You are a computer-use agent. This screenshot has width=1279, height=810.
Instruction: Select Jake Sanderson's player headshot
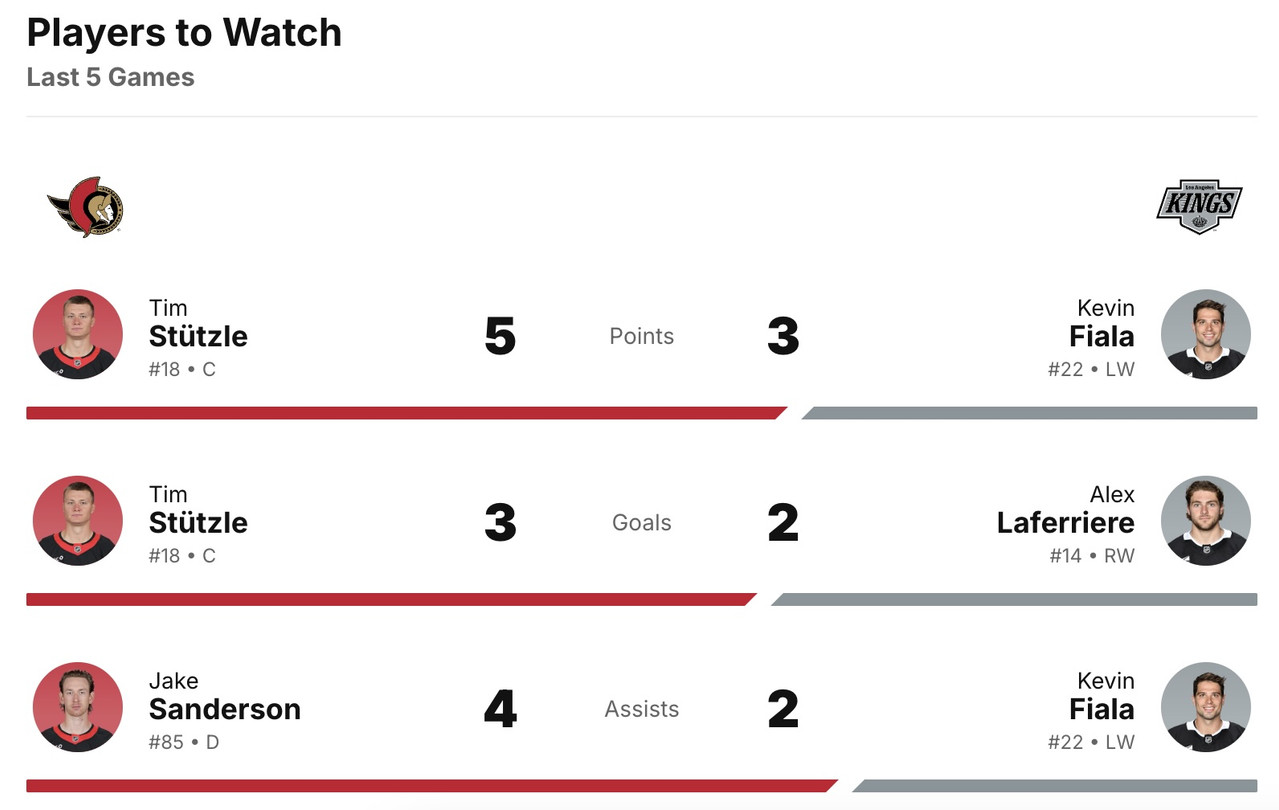(x=78, y=707)
